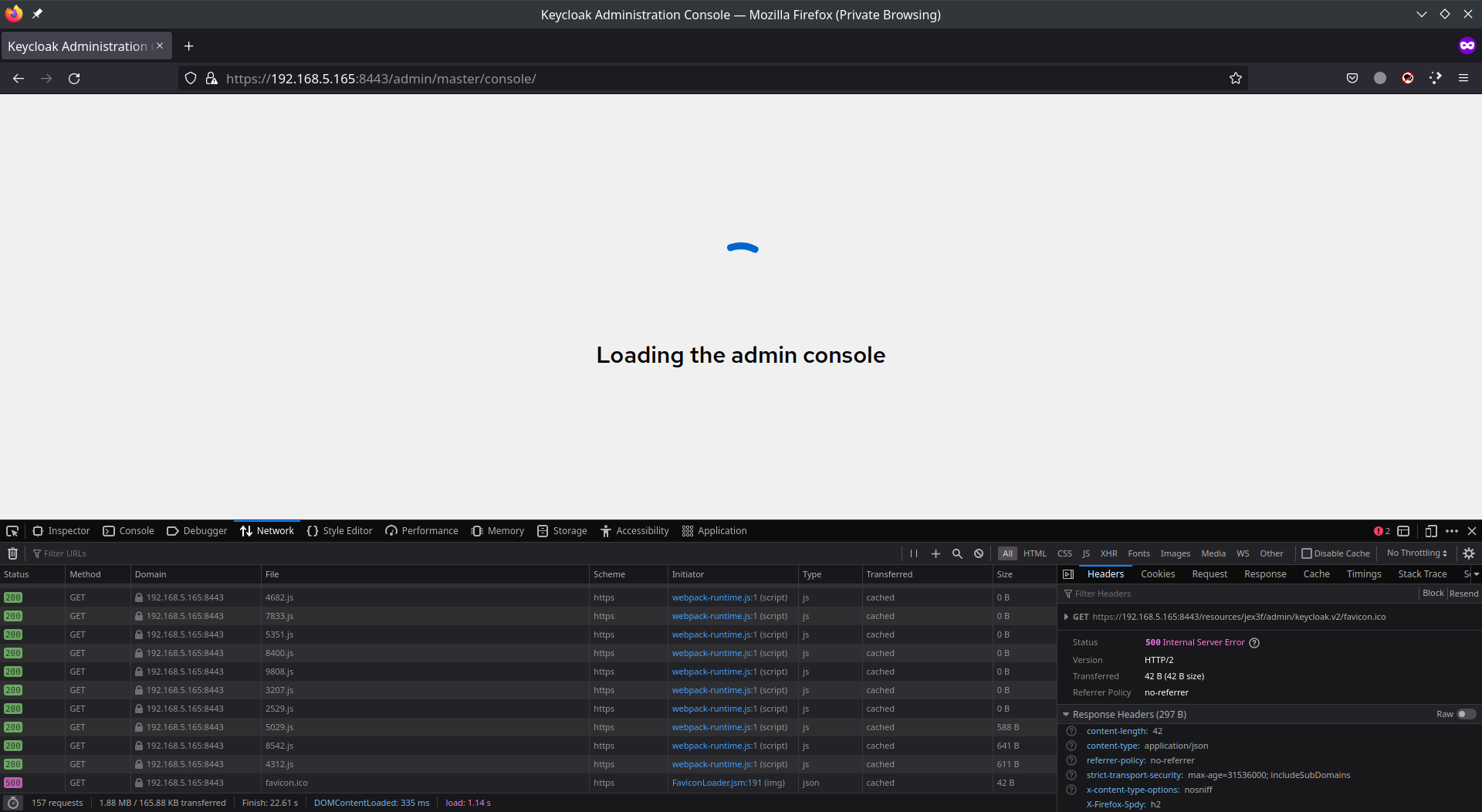Open the Response details tab
Viewport: 1482px width, 812px height.
tap(1265, 574)
